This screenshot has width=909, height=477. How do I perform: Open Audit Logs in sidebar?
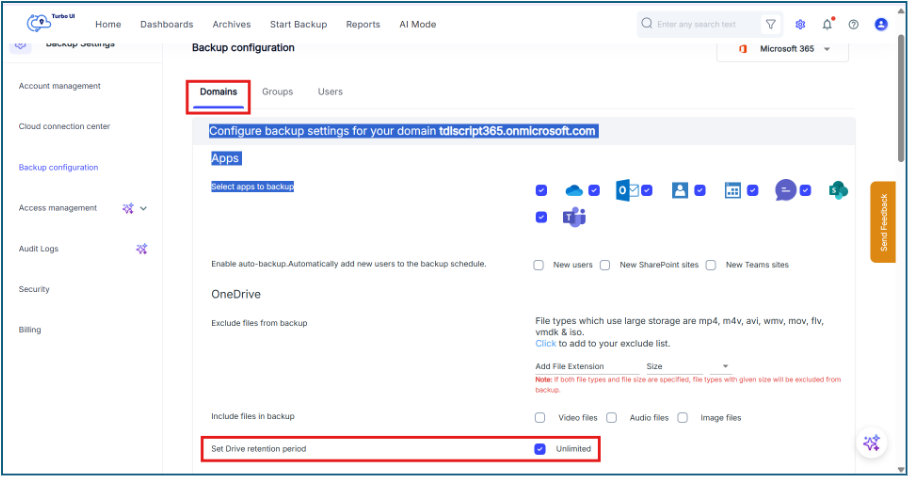38,249
